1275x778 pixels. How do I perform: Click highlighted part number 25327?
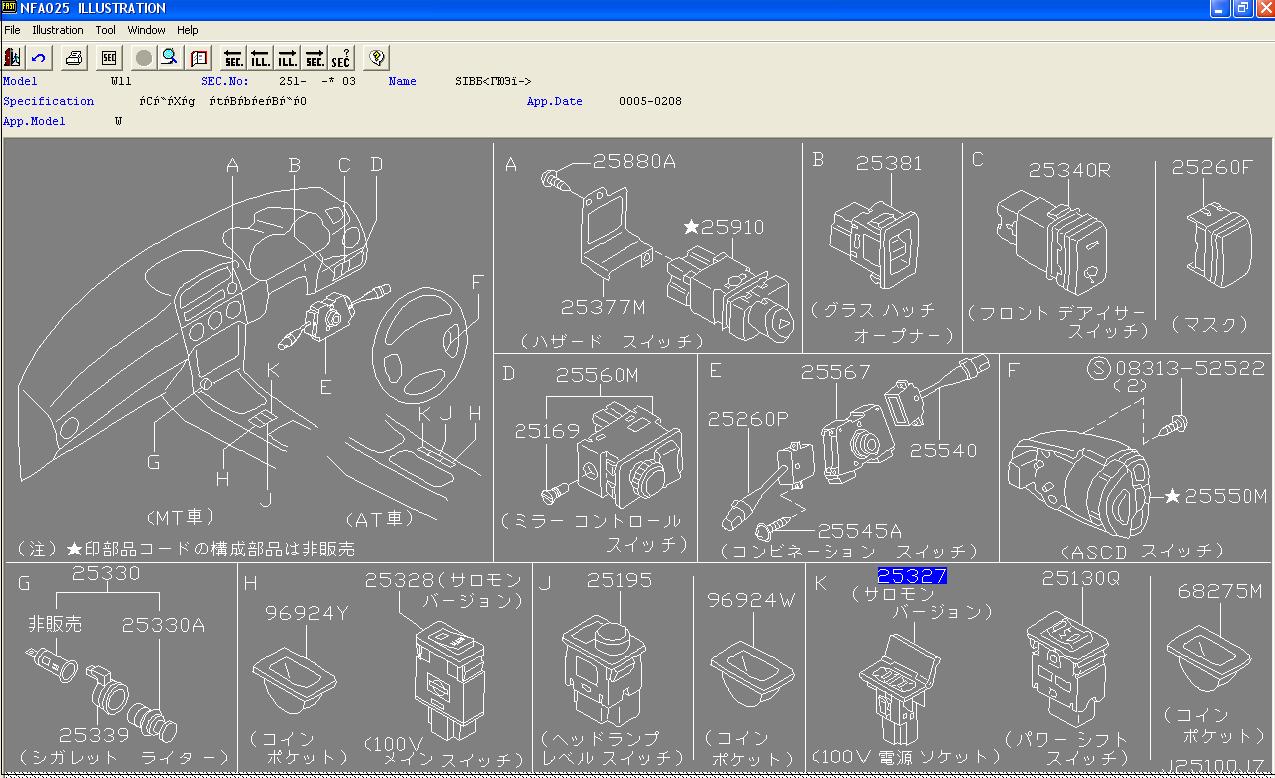click(x=912, y=576)
